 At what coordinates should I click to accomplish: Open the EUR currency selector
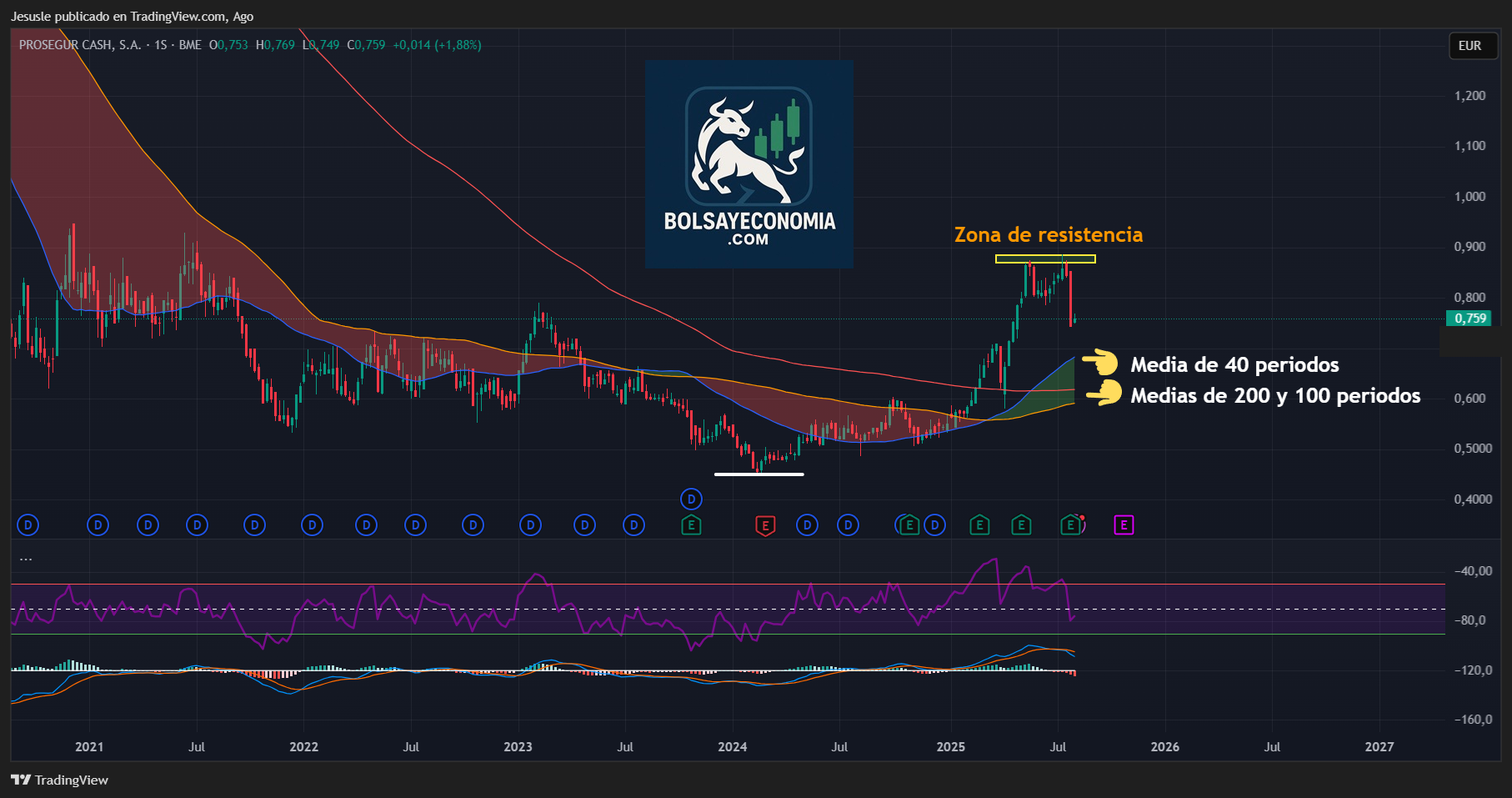tap(1470, 46)
